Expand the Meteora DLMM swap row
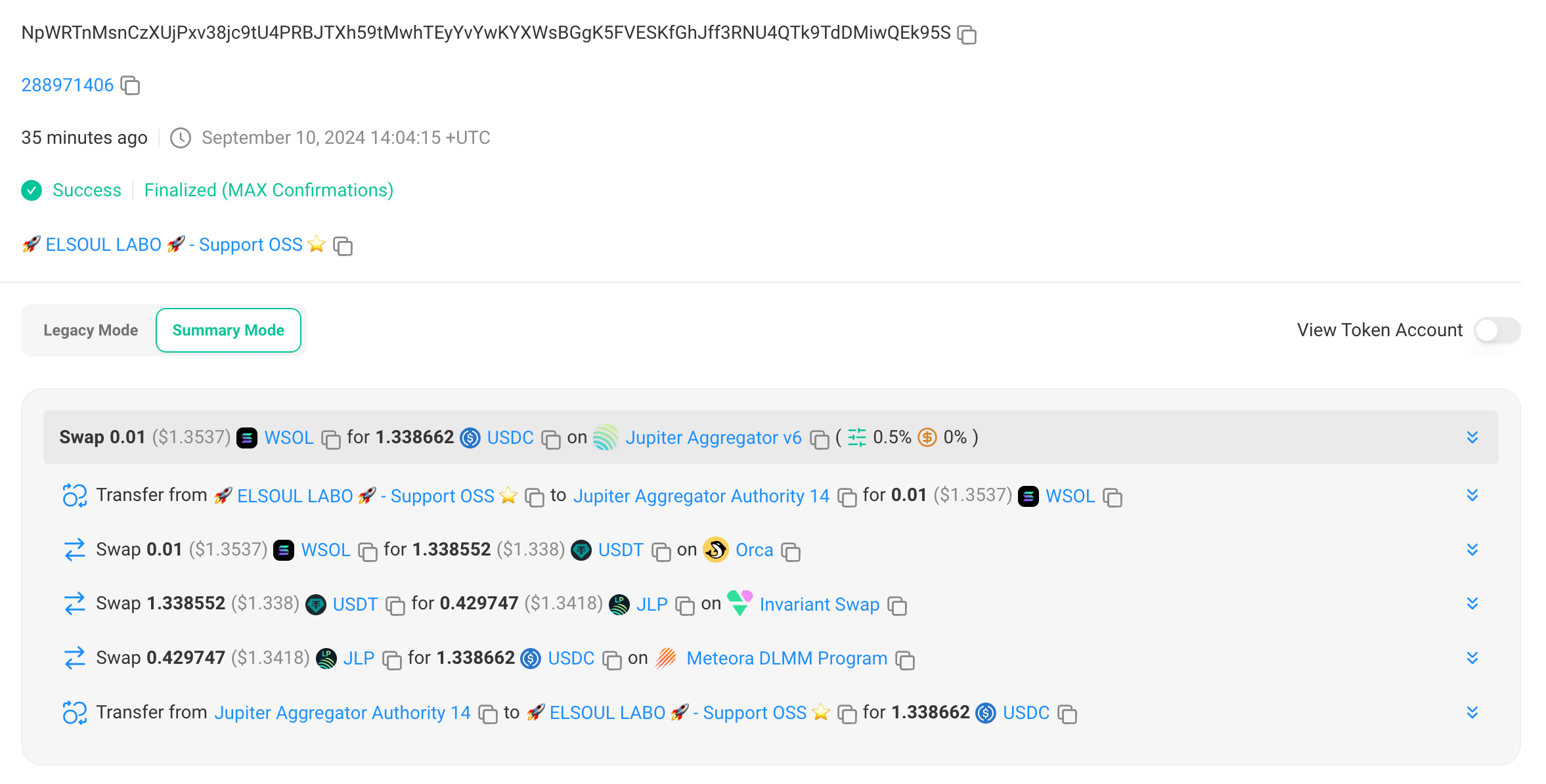Screen dimensions: 1546x784 pos(1472,658)
